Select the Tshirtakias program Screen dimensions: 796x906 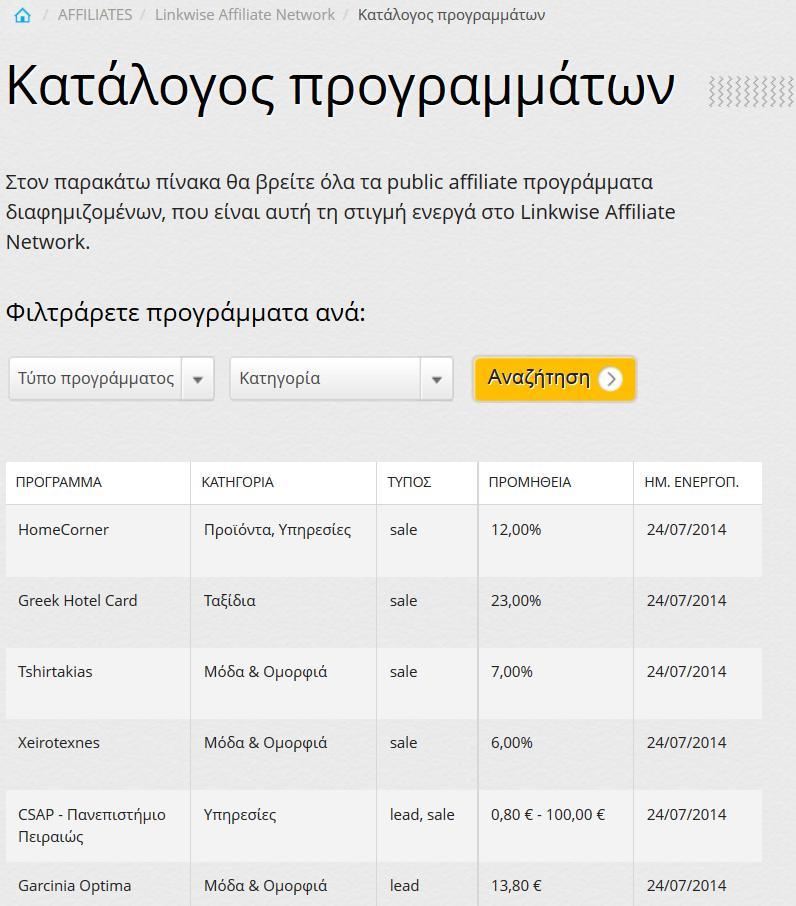(x=55, y=672)
